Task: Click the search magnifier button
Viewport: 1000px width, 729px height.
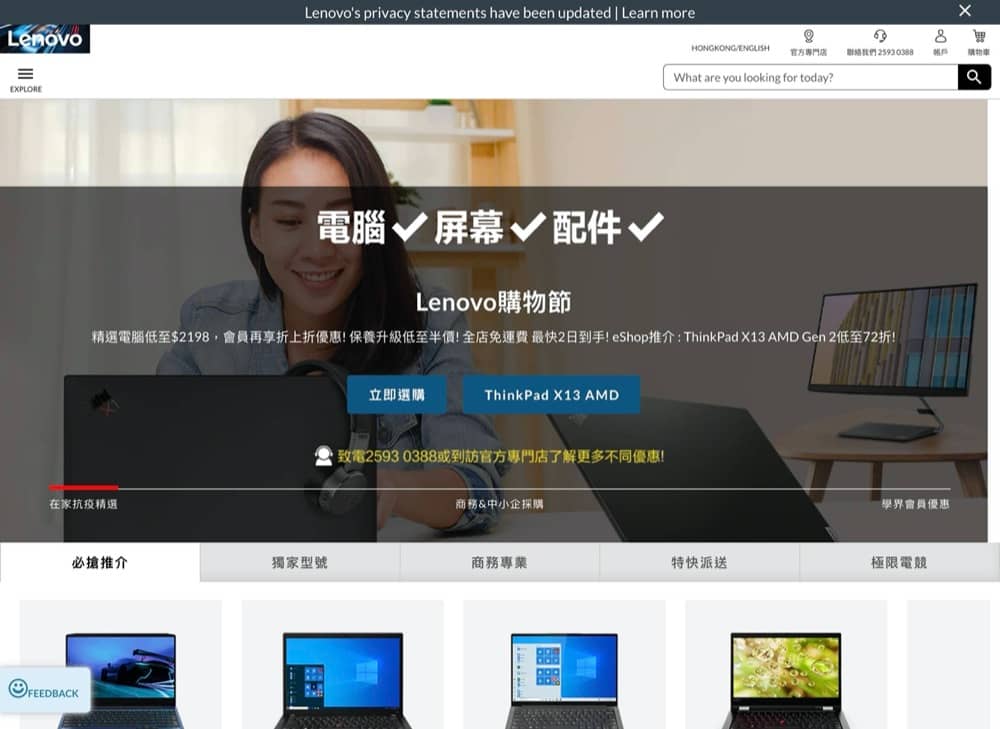Action: (x=974, y=77)
